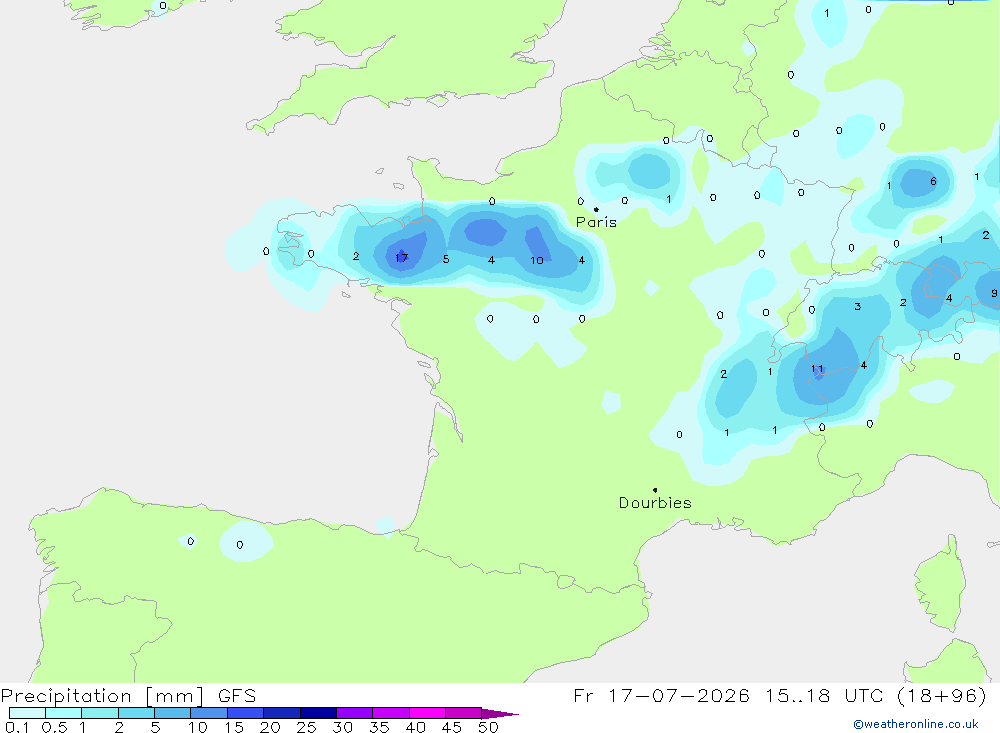Click the 9 mm value at the map's eastern edge
This screenshot has height=733, width=1000.
click(994, 293)
